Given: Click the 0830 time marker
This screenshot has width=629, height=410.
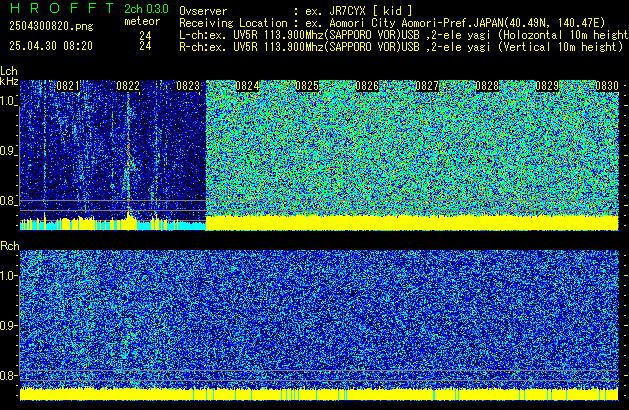Looking at the screenshot, I should pos(607,86).
